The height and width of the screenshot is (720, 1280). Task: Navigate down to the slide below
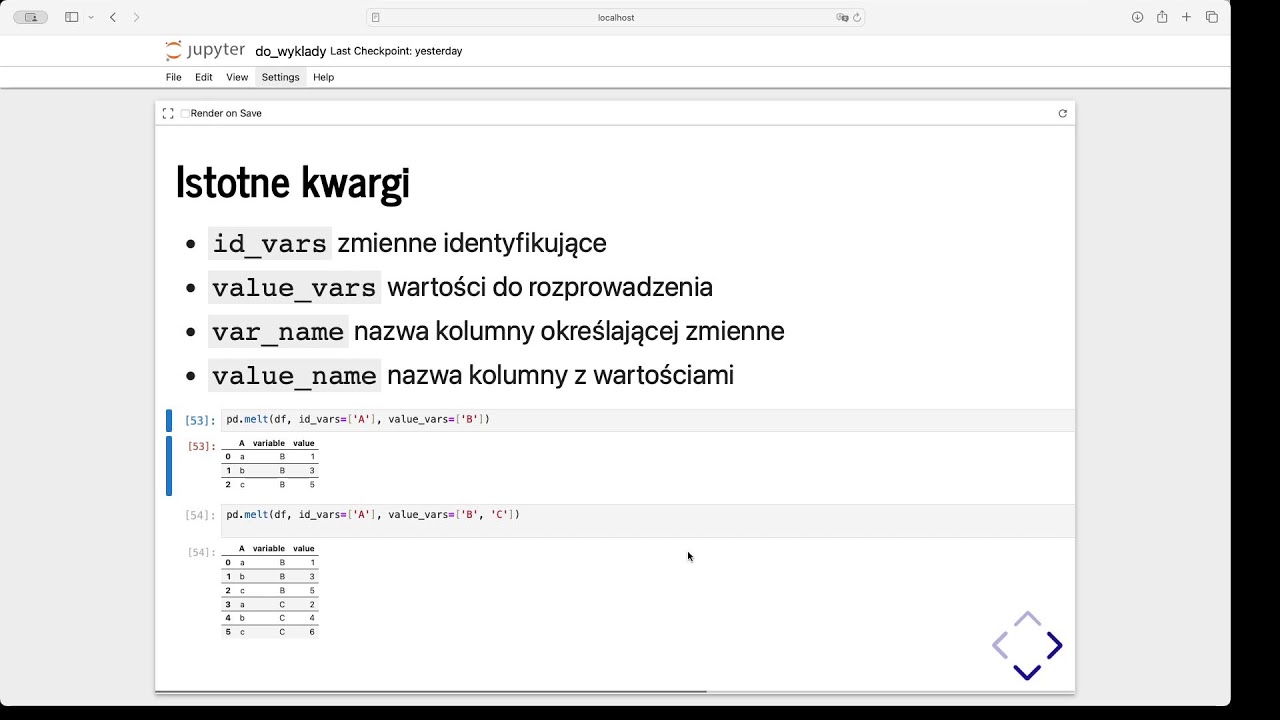1027,672
